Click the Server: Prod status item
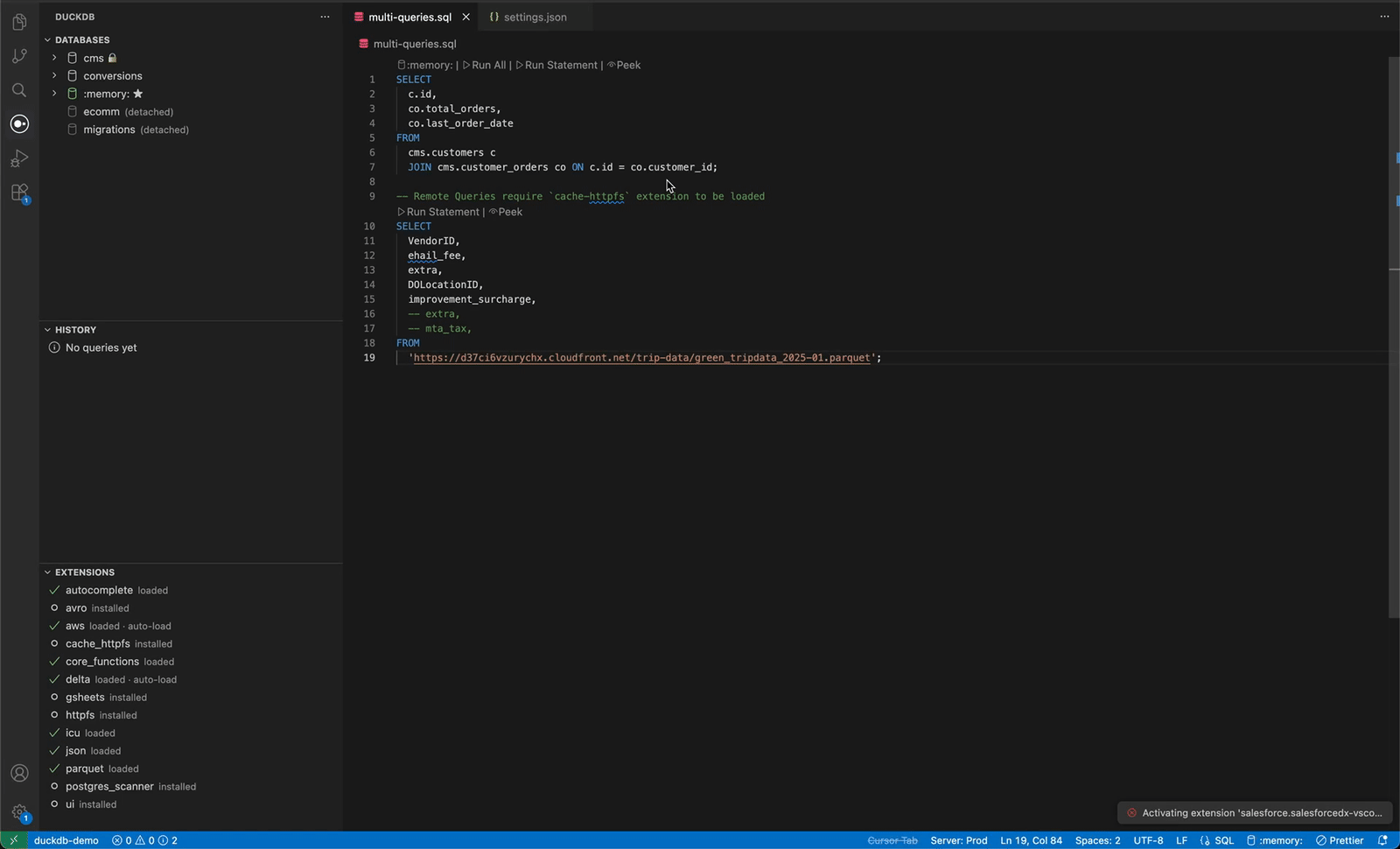Image resolution: width=1400 pixels, height=849 pixels. [x=959, y=840]
